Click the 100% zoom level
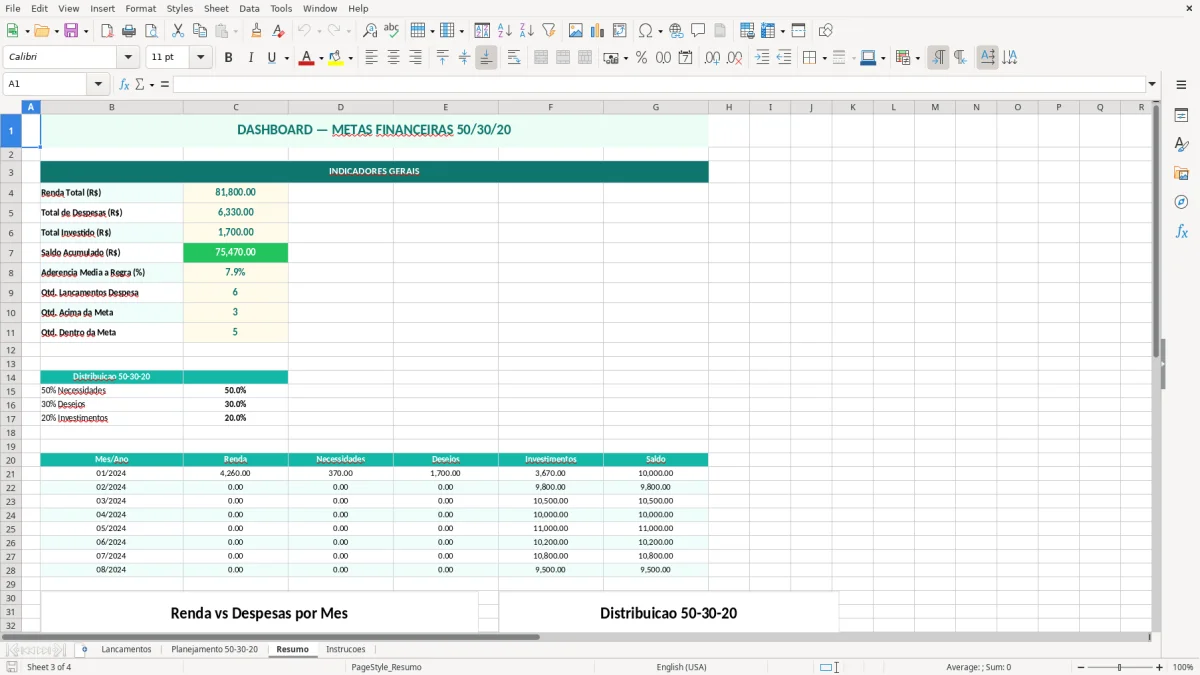Image resolution: width=1200 pixels, height=675 pixels. click(1183, 667)
